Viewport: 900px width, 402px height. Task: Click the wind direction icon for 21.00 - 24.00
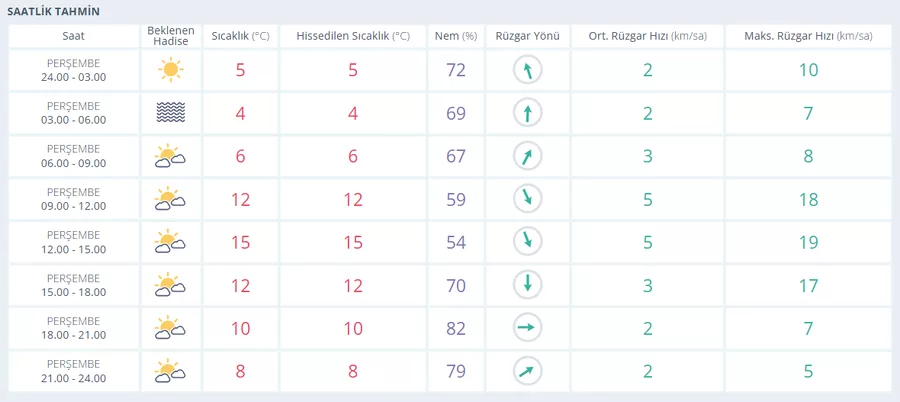[x=527, y=372]
